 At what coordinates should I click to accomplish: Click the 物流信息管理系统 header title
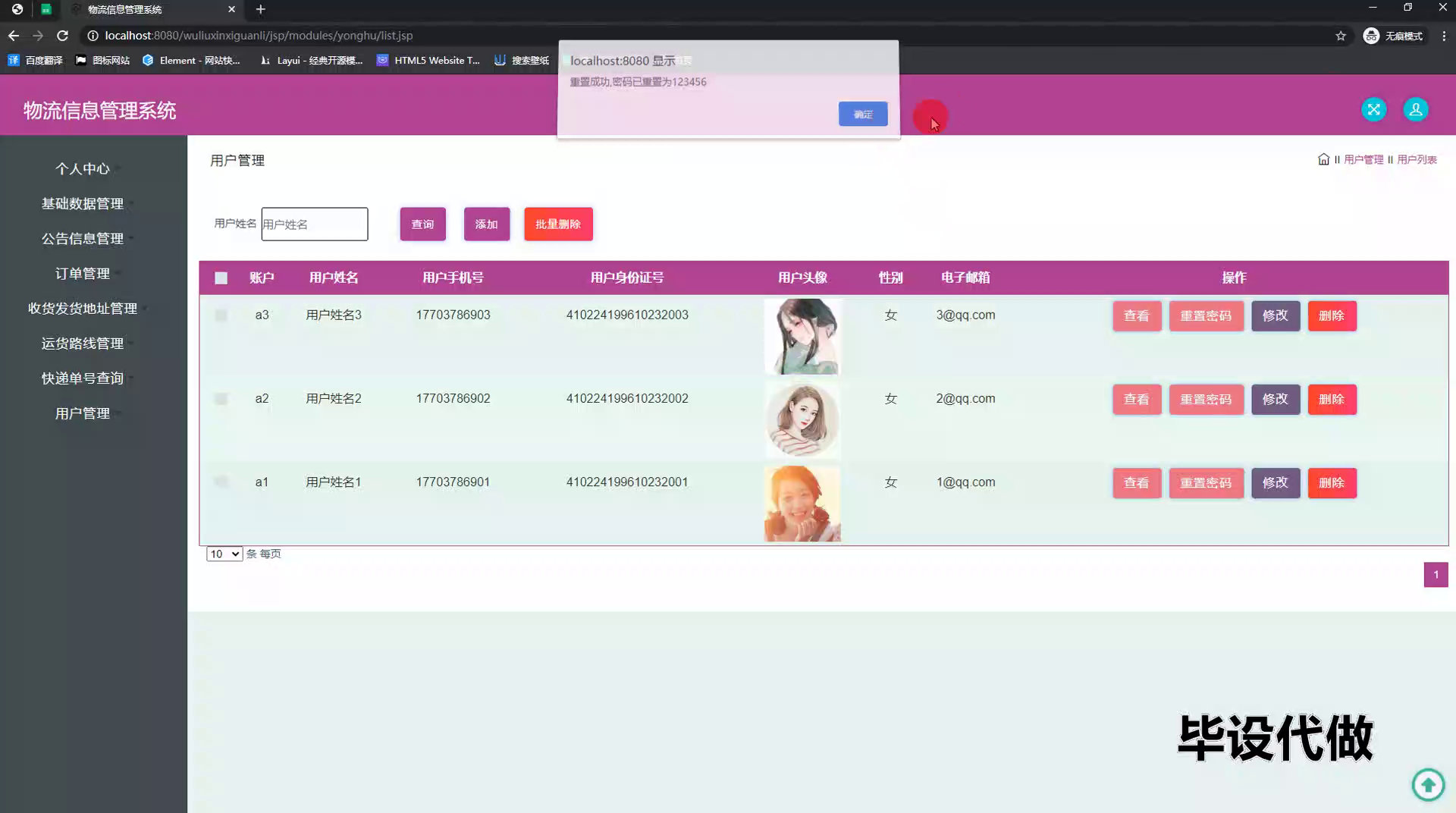coord(99,110)
